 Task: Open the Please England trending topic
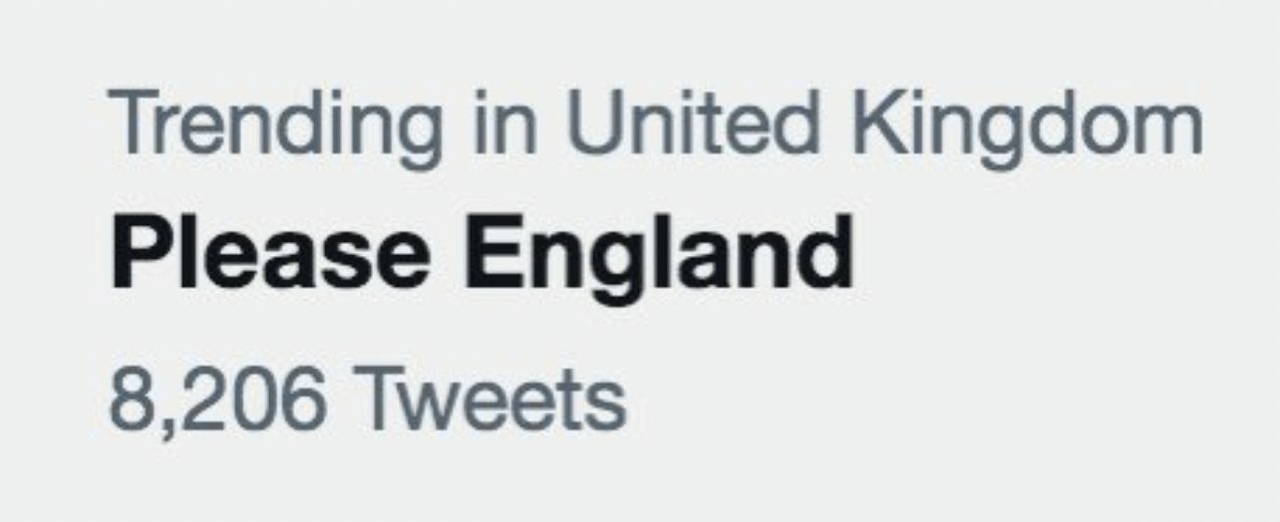480,255
